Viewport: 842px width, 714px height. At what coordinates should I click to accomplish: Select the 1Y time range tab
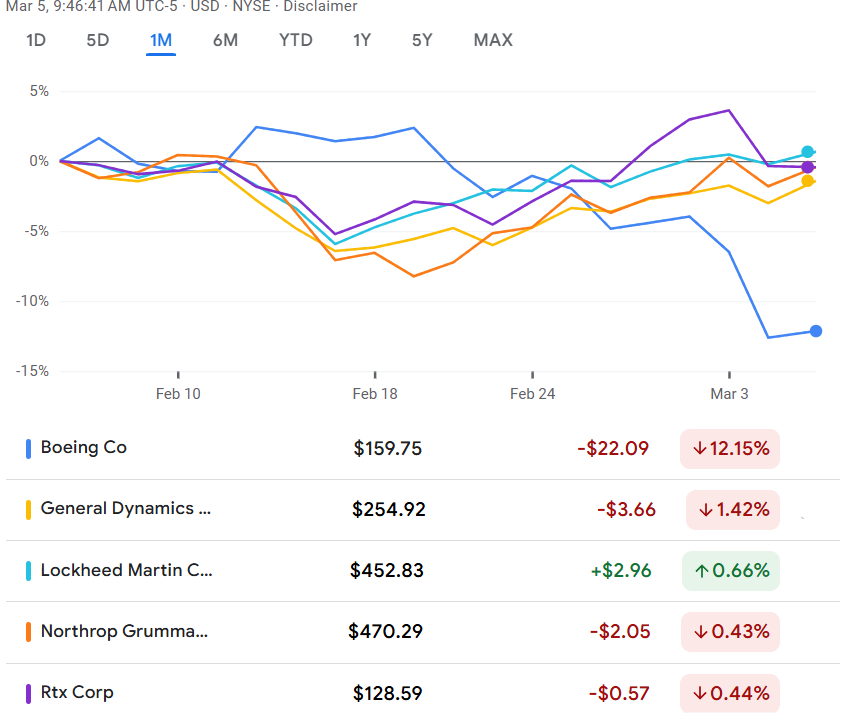click(x=362, y=41)
